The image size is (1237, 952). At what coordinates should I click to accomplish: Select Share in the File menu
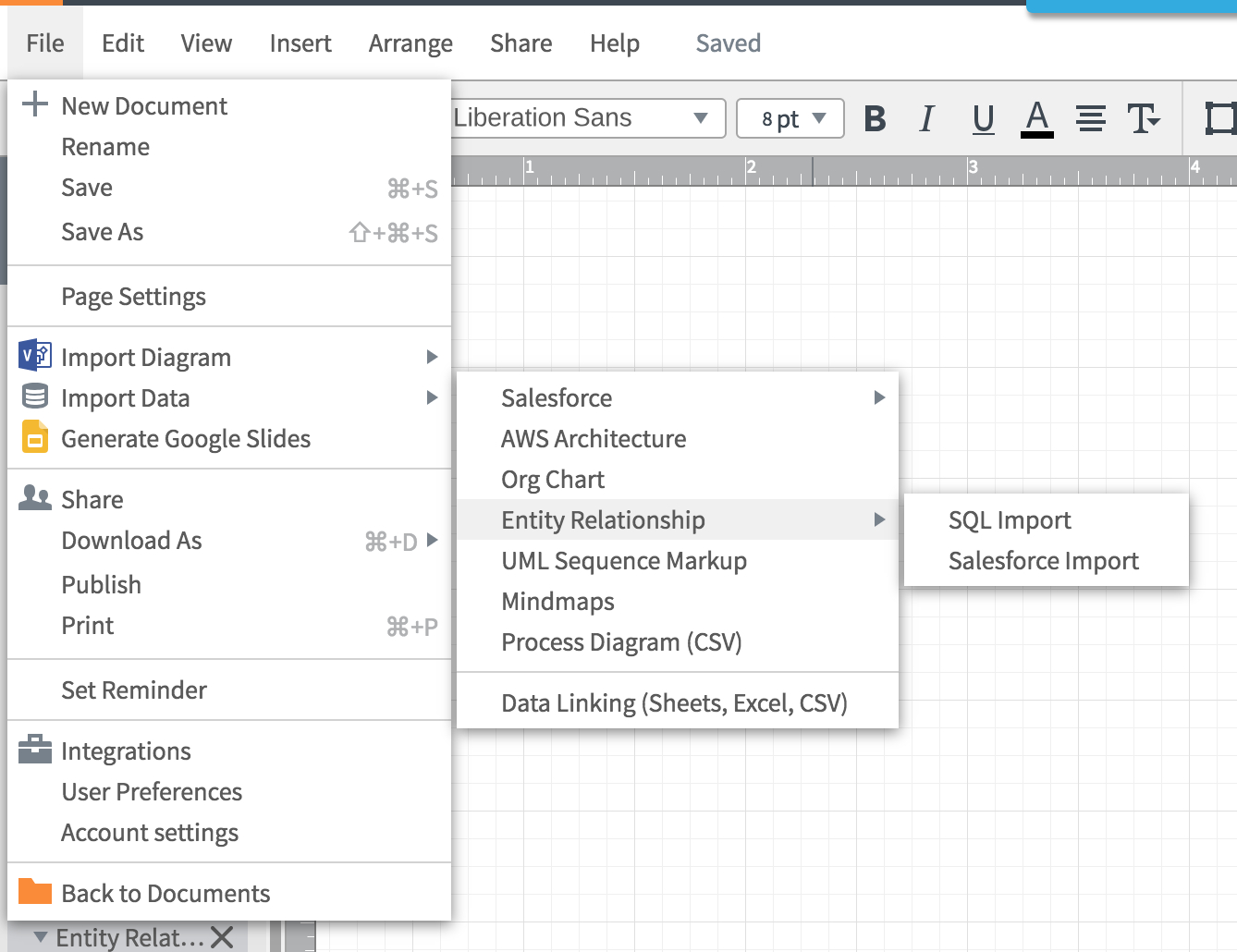(x=229, y=500)
